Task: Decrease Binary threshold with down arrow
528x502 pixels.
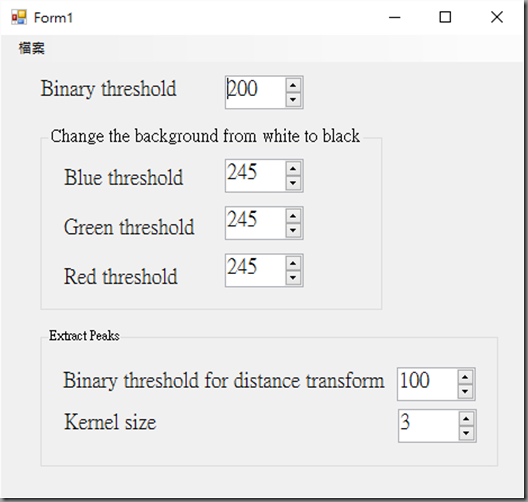Action: coord(293,100)
